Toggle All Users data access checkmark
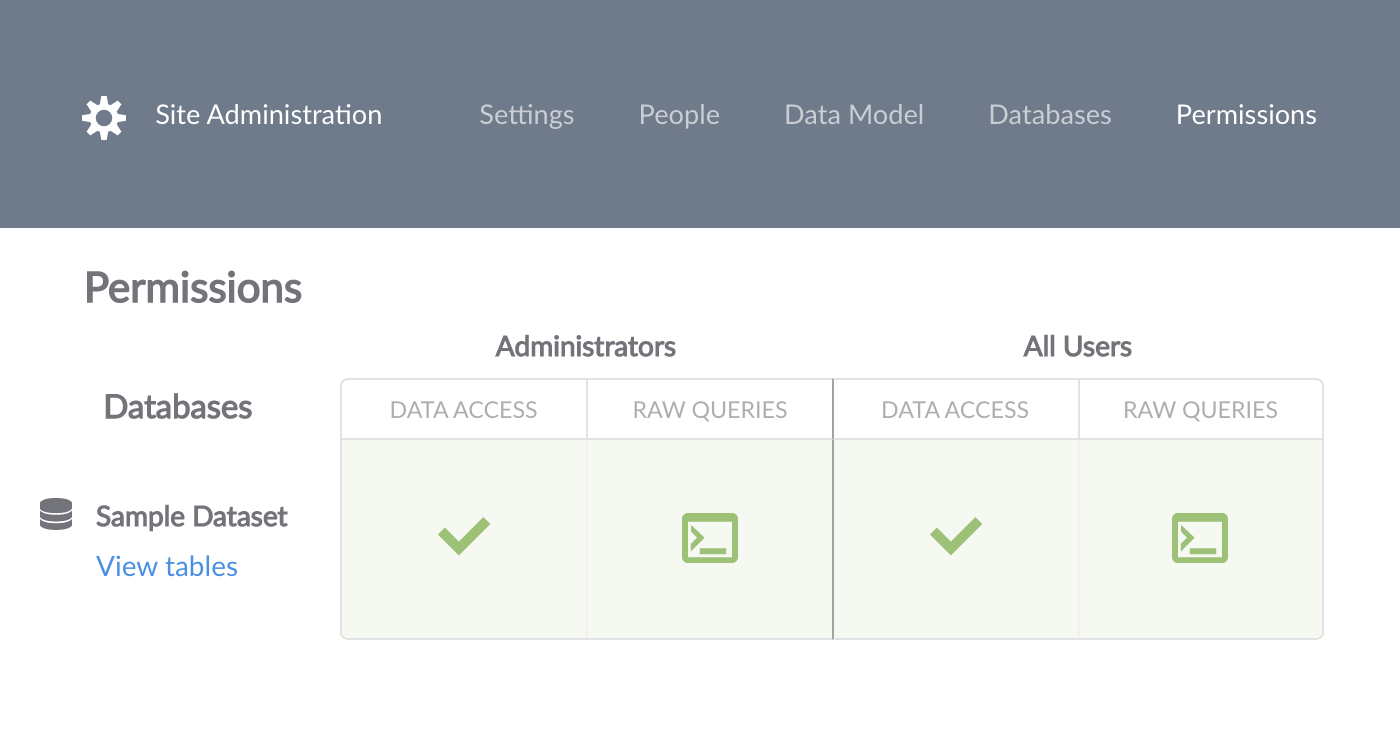Screen dimensions: 1400x750 (956, 537)
